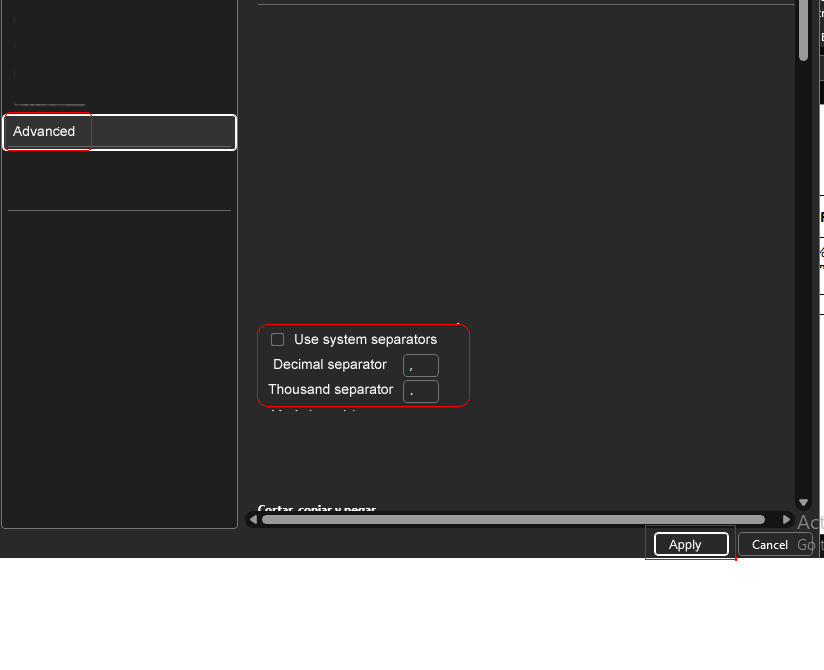
Task: Click the horizontal scrollbar left arrow
Action: point(253,519)
